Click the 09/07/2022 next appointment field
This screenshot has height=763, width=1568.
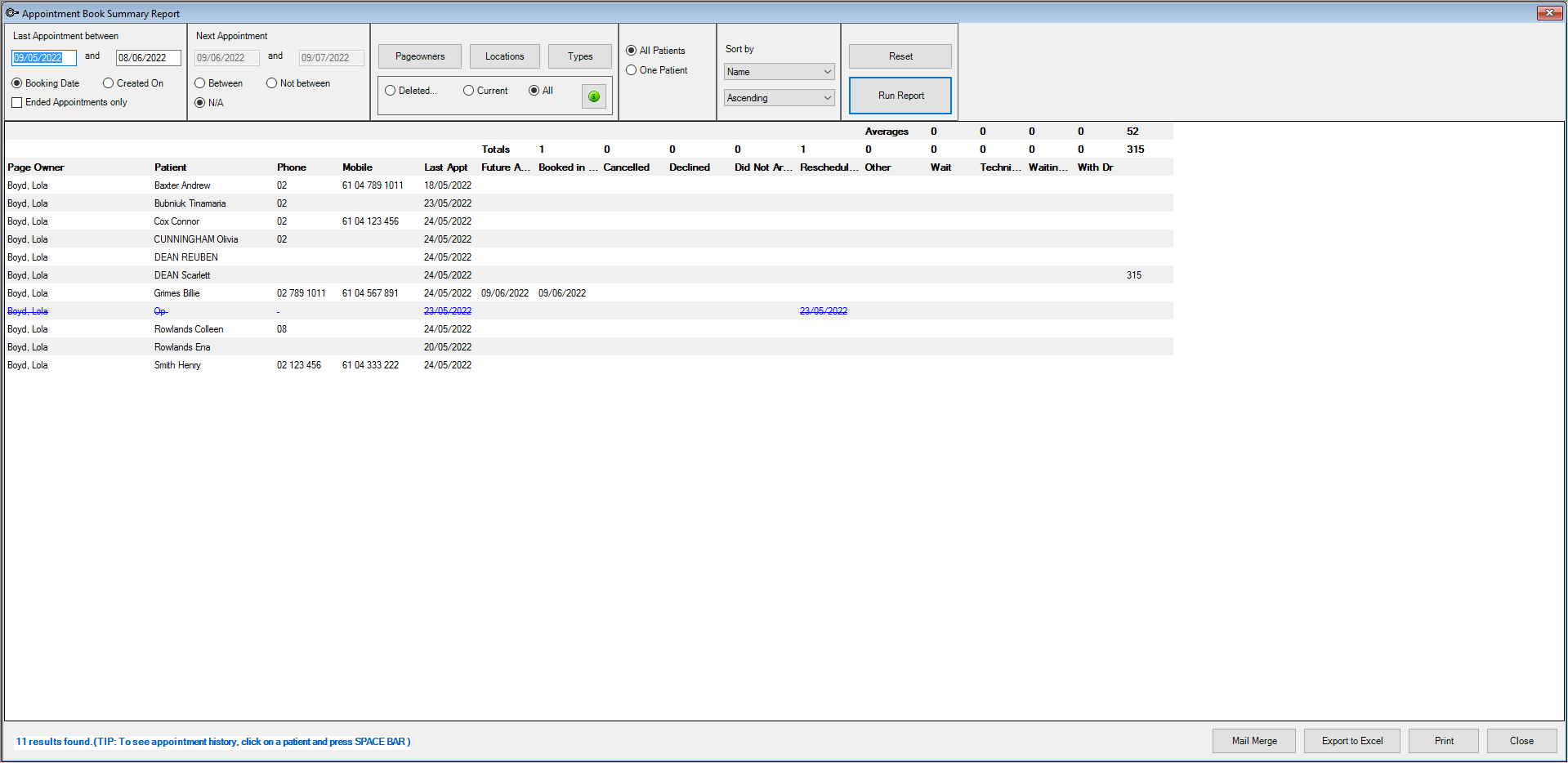(x=332, y=58)
